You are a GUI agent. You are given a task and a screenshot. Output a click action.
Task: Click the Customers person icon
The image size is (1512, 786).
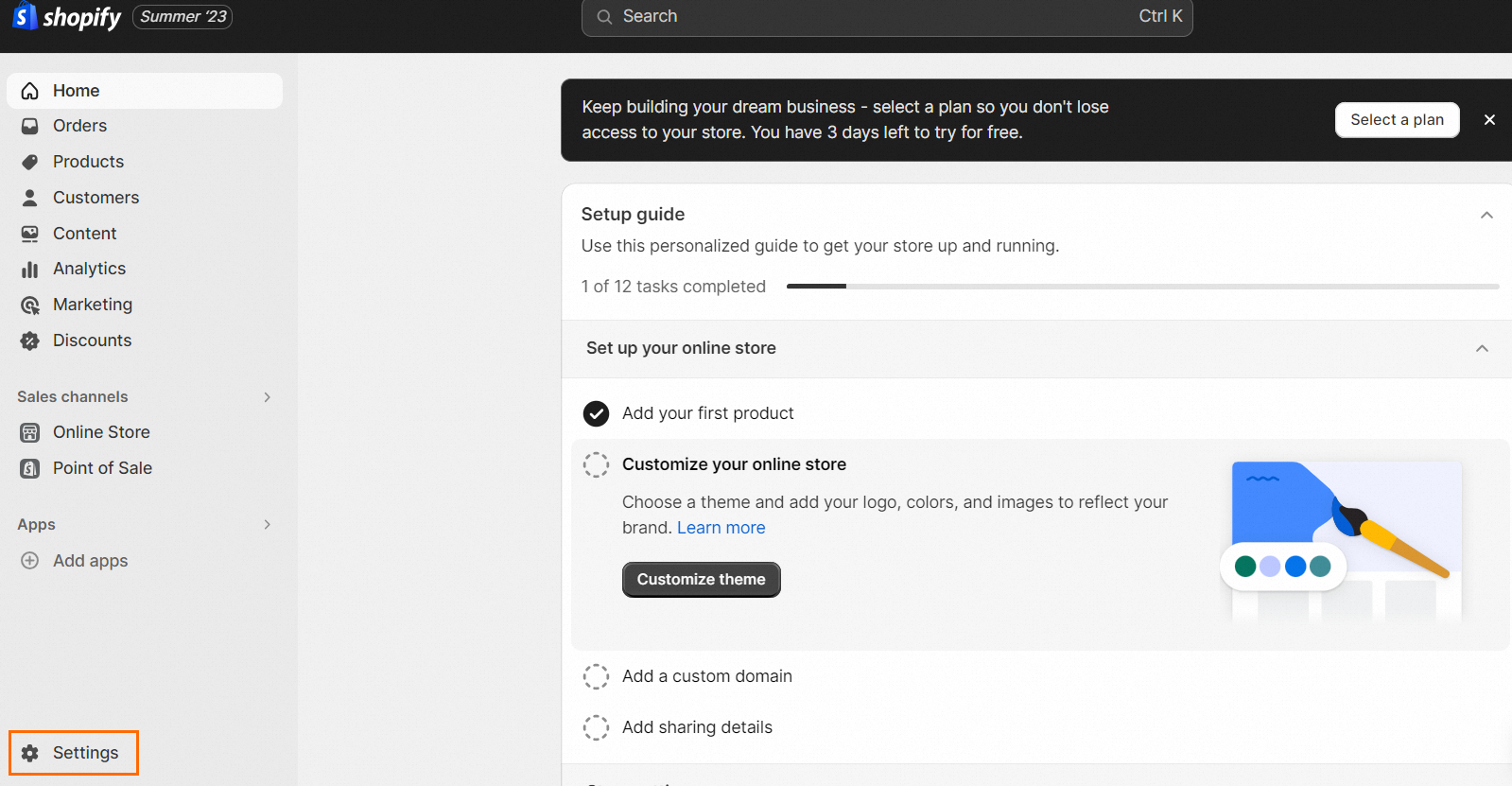point(30,198)
